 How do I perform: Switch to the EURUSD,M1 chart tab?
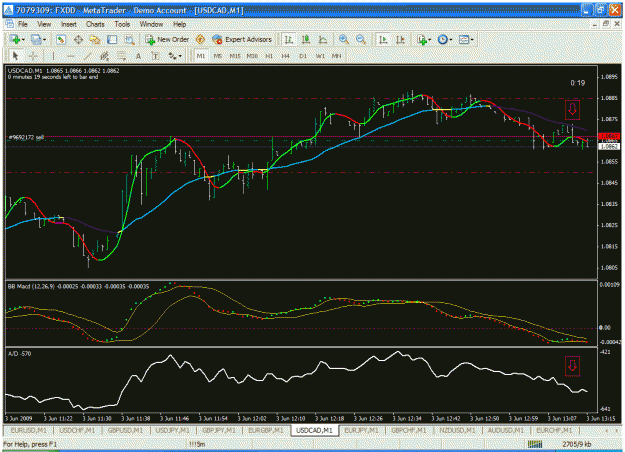pyautogui.click(x=28, y=430)
